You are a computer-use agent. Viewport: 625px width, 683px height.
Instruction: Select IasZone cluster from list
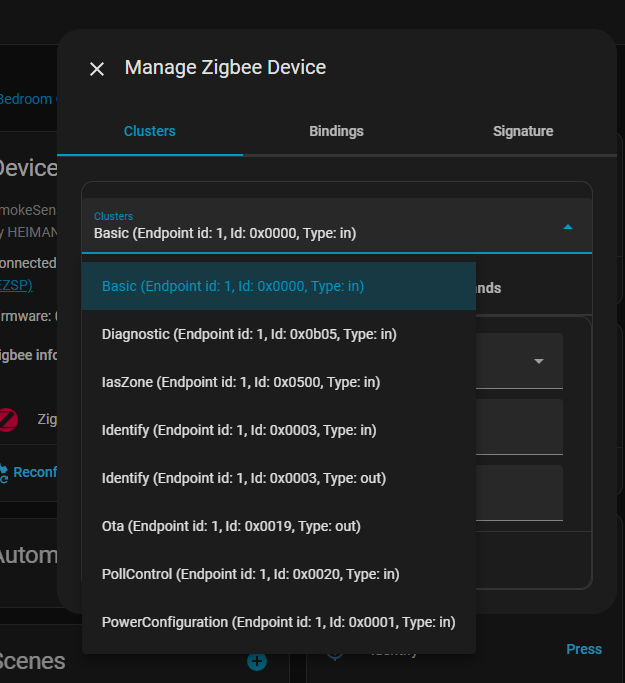click(240, 382)
